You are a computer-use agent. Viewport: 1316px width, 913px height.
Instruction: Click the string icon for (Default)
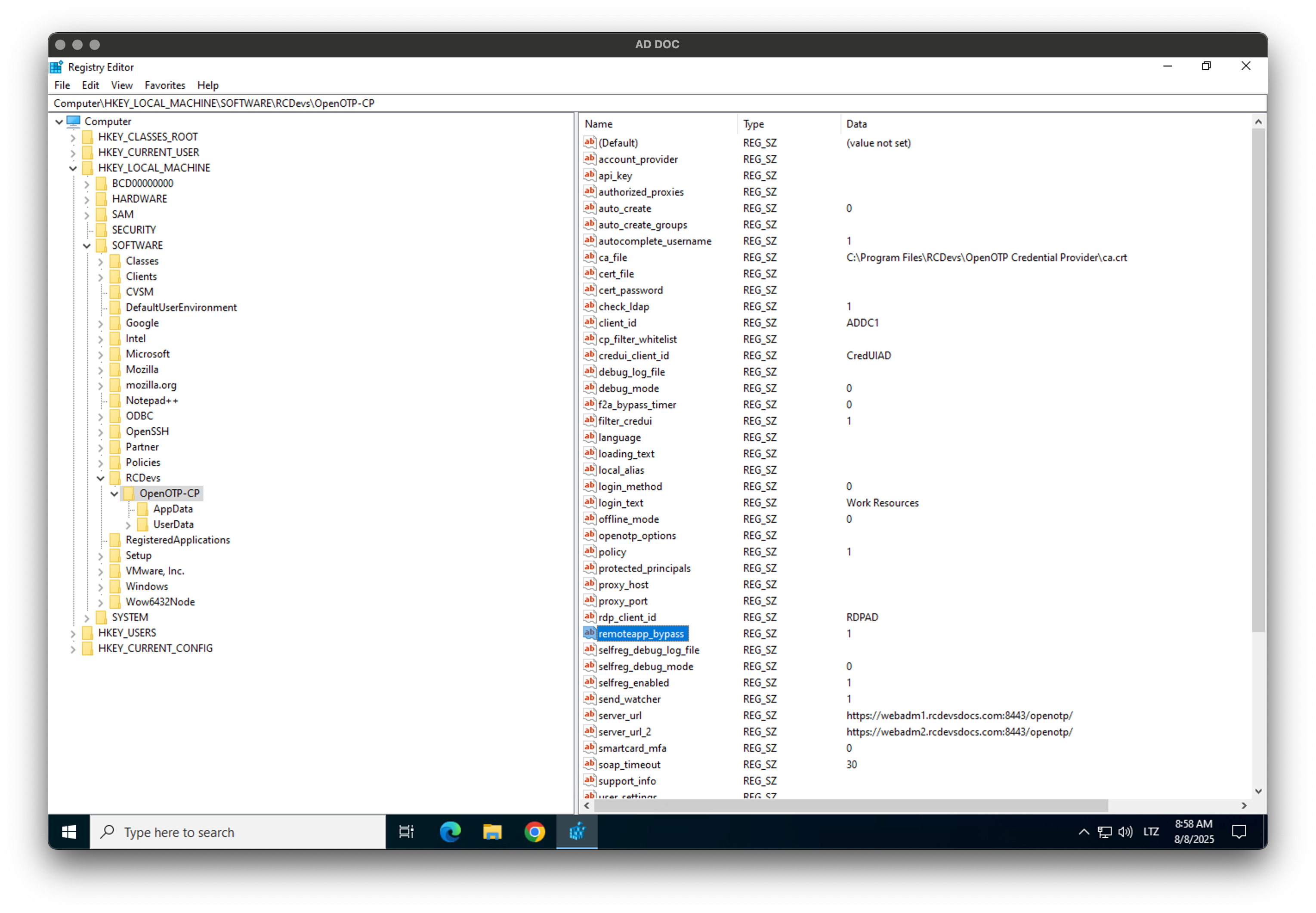click(x=589, y=142)
